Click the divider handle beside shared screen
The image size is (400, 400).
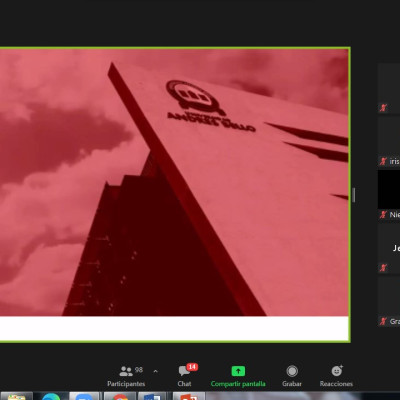354,195
